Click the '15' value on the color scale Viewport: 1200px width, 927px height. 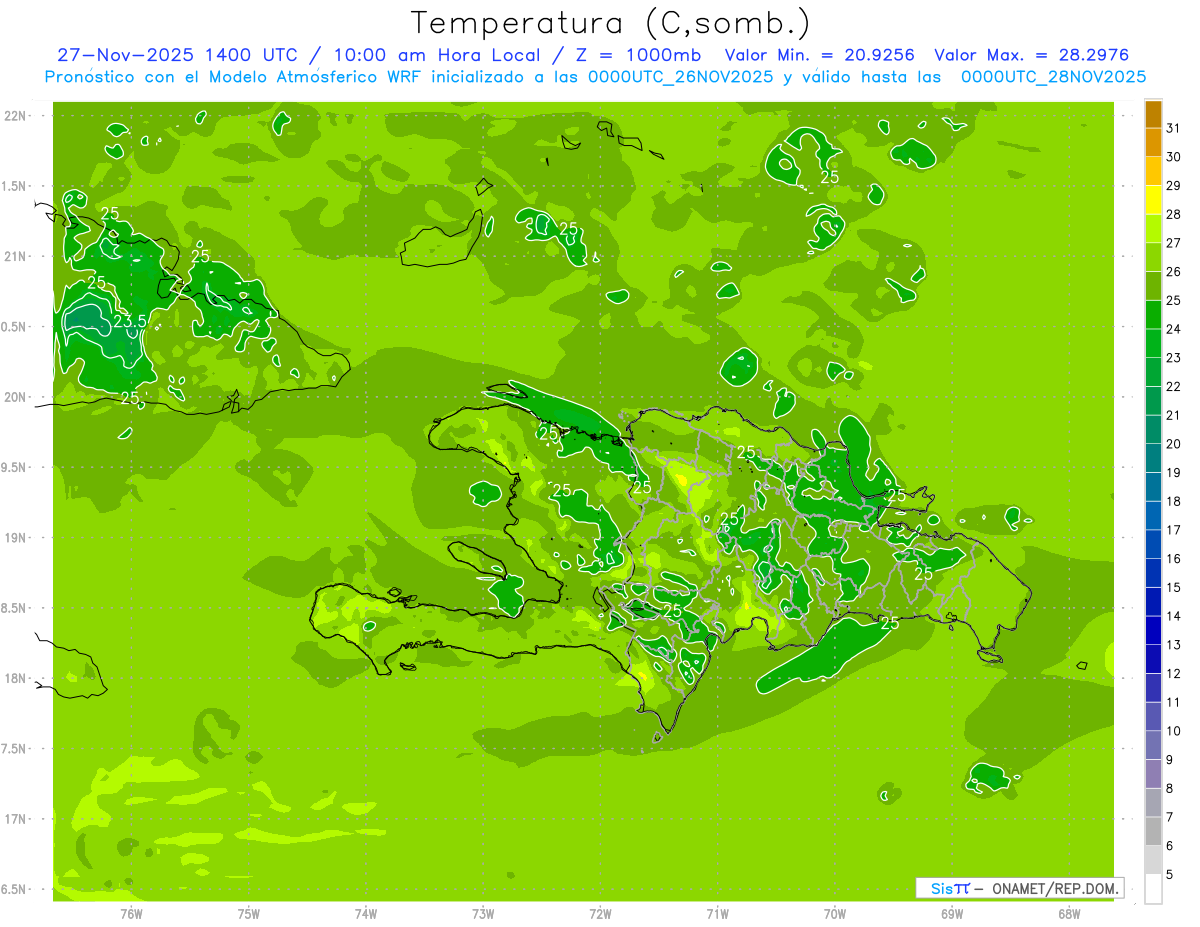tap(1174, 587)
